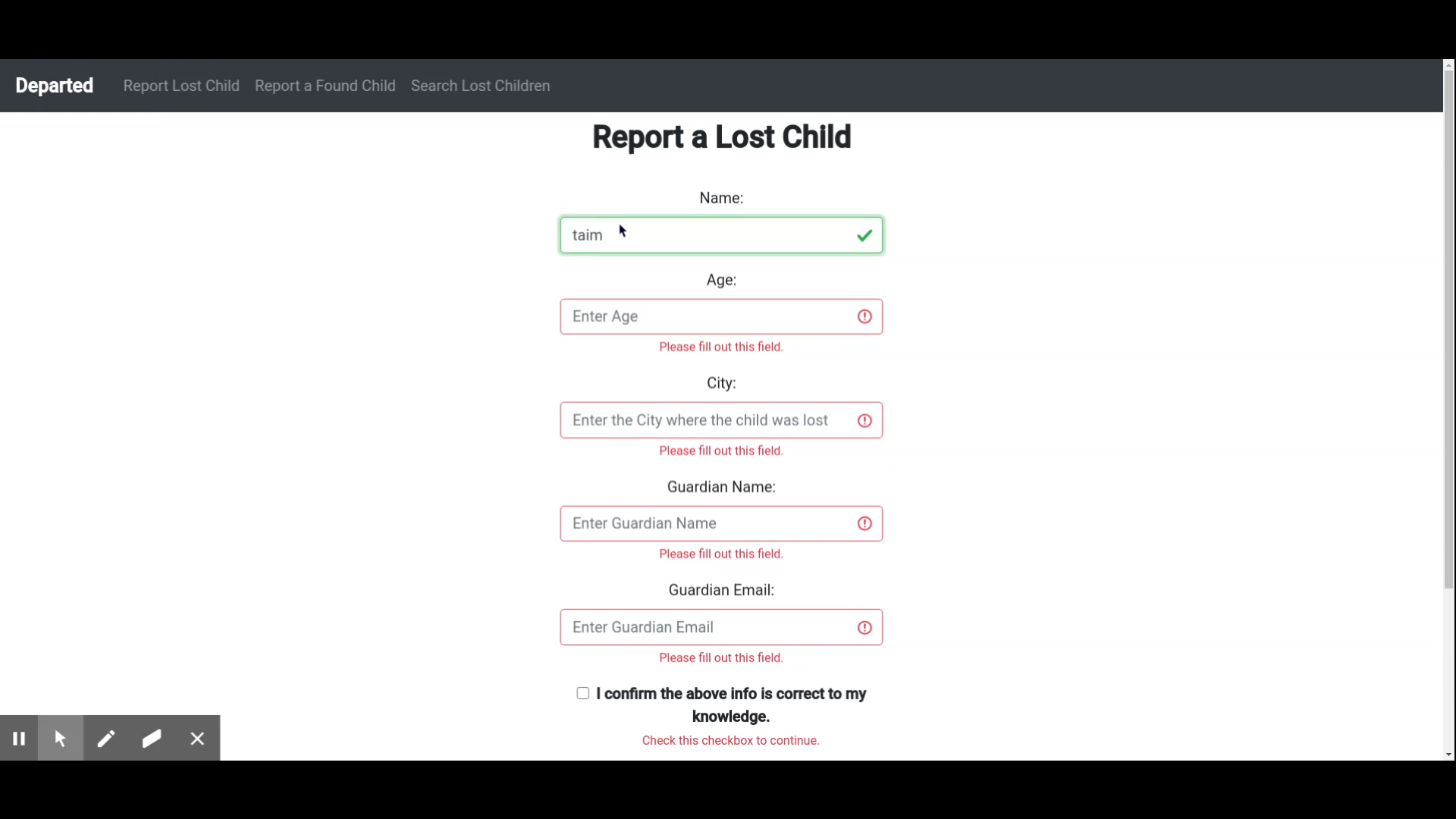Click the Departed brand logo
The height and width of the screenshot is (819, 1456).
click(55, 86)
